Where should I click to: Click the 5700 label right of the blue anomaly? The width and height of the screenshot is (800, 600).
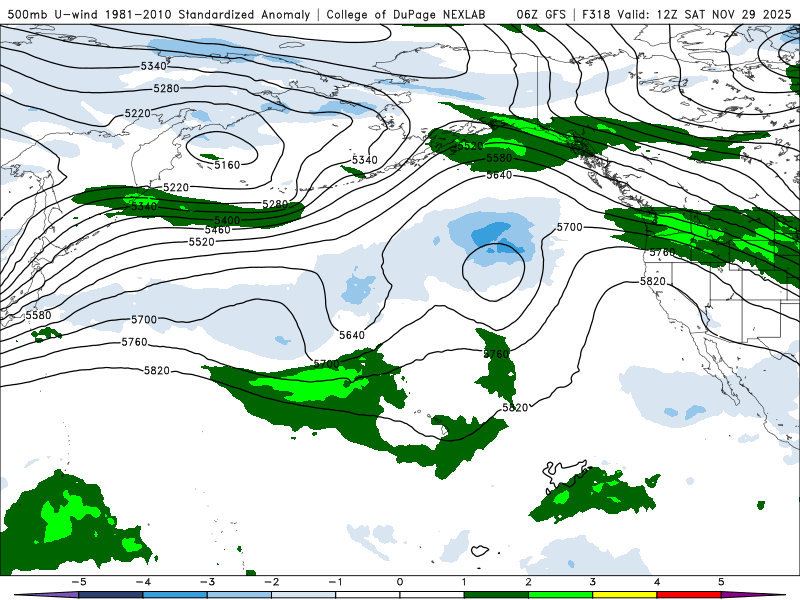coord(569,227)
